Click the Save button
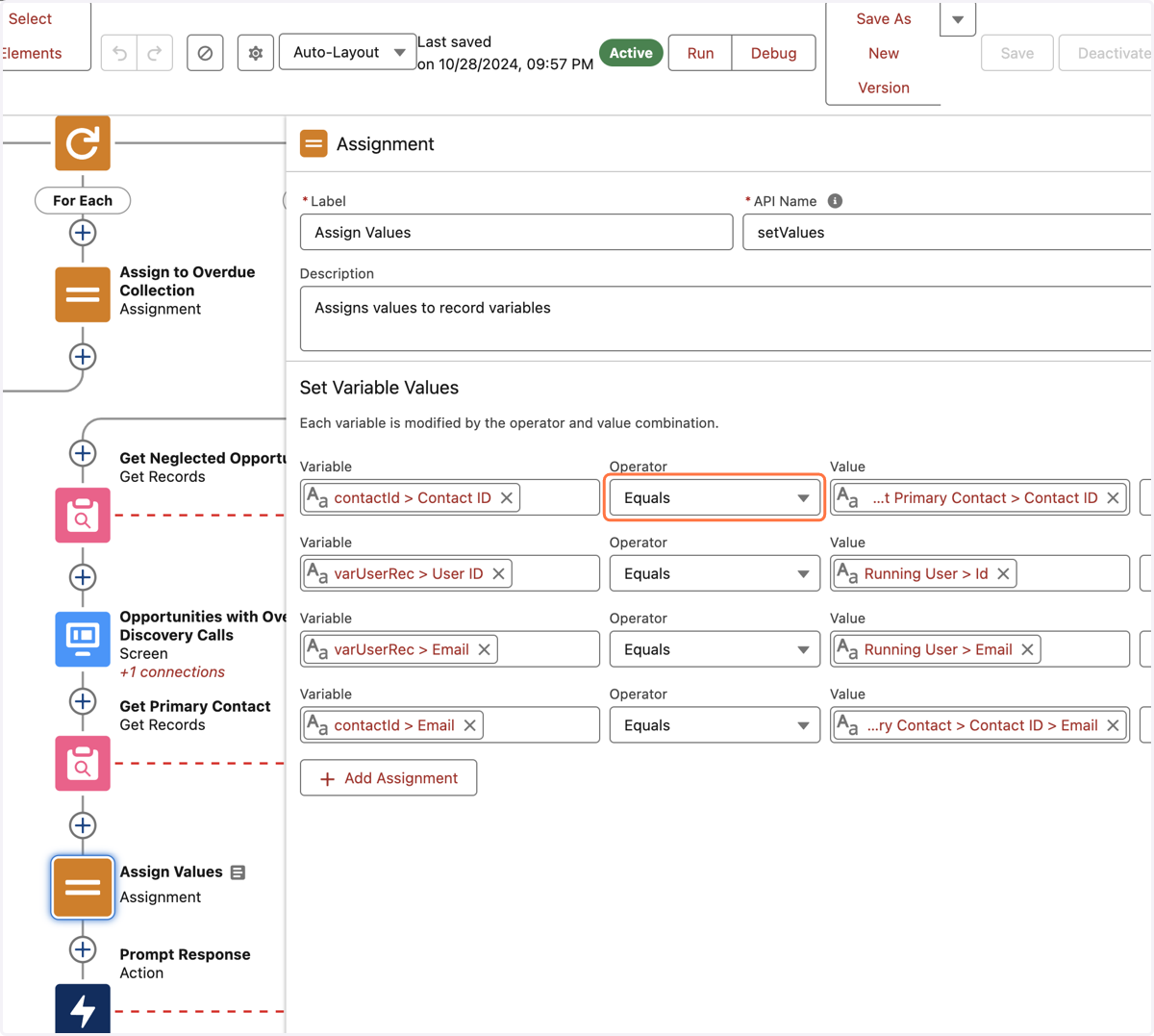The height and width of the screenshot is (1036, 1154). pos(1017,53)
